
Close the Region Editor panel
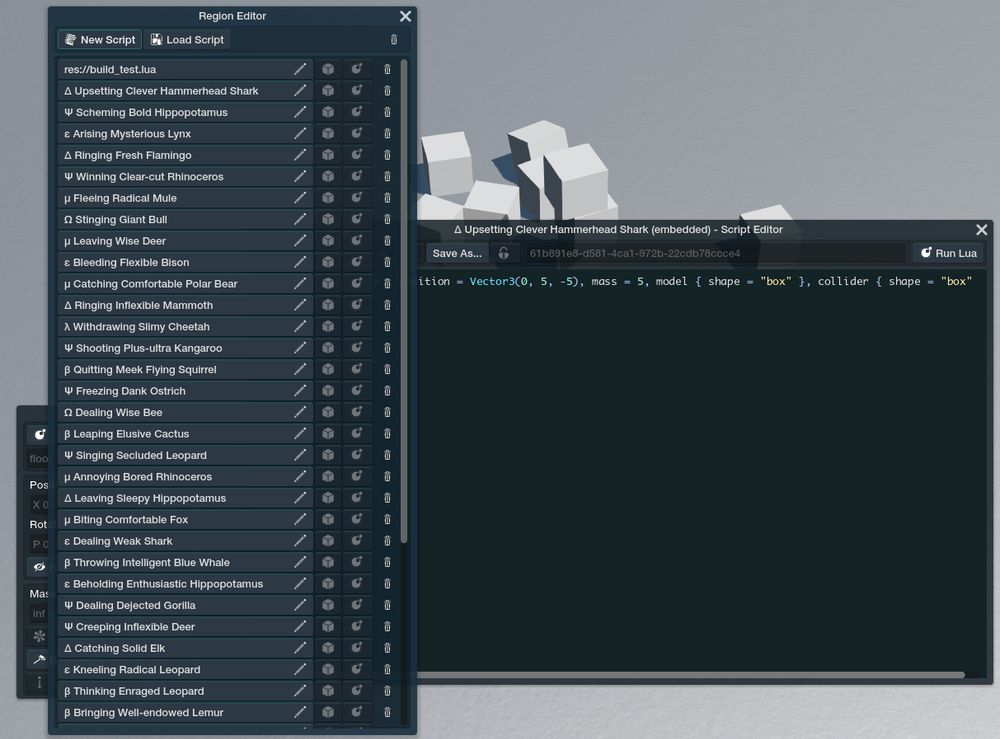pos(405,16)
